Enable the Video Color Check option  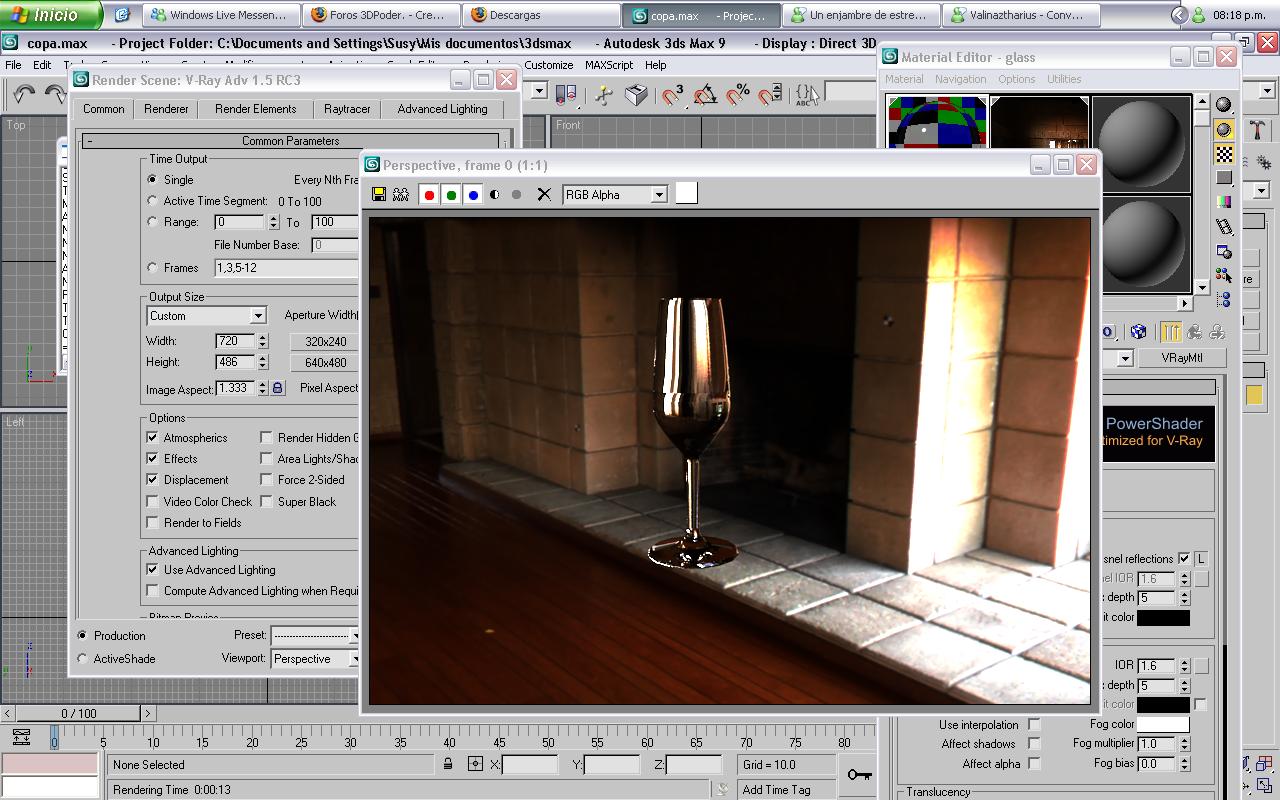click(153, 501)
